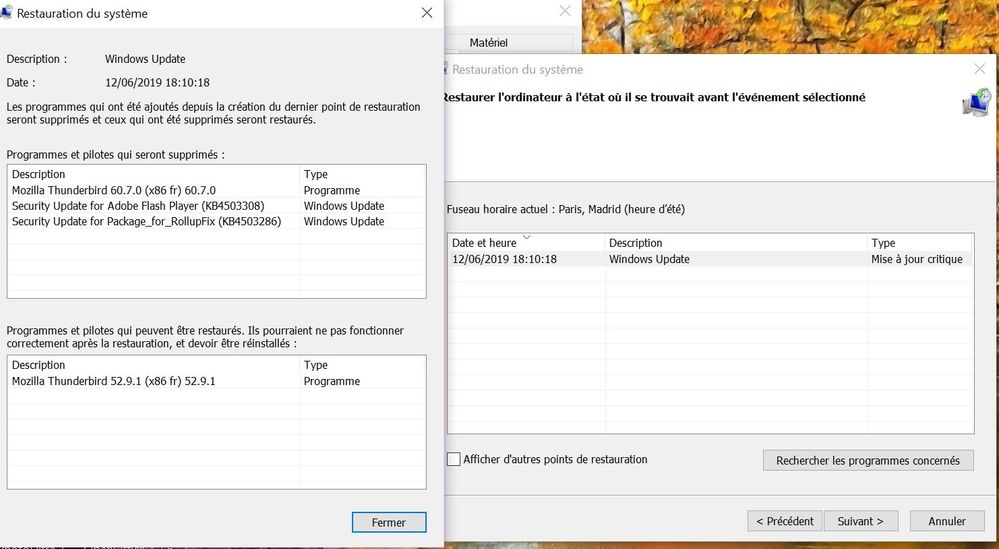Viewport: 999px width, 549px height.
Task: Click Annuler button
Action: point(947,521)
